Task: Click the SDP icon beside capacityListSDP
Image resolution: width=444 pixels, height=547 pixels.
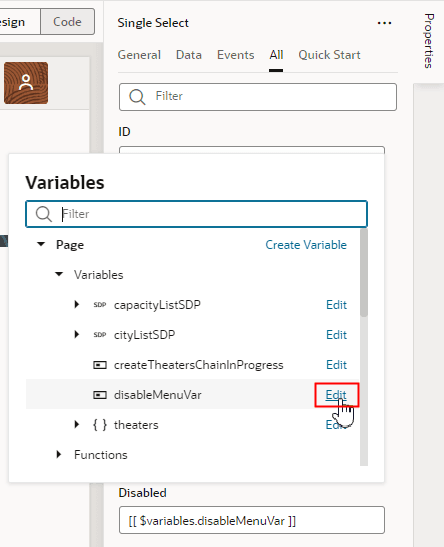Action: click(100, 305)
